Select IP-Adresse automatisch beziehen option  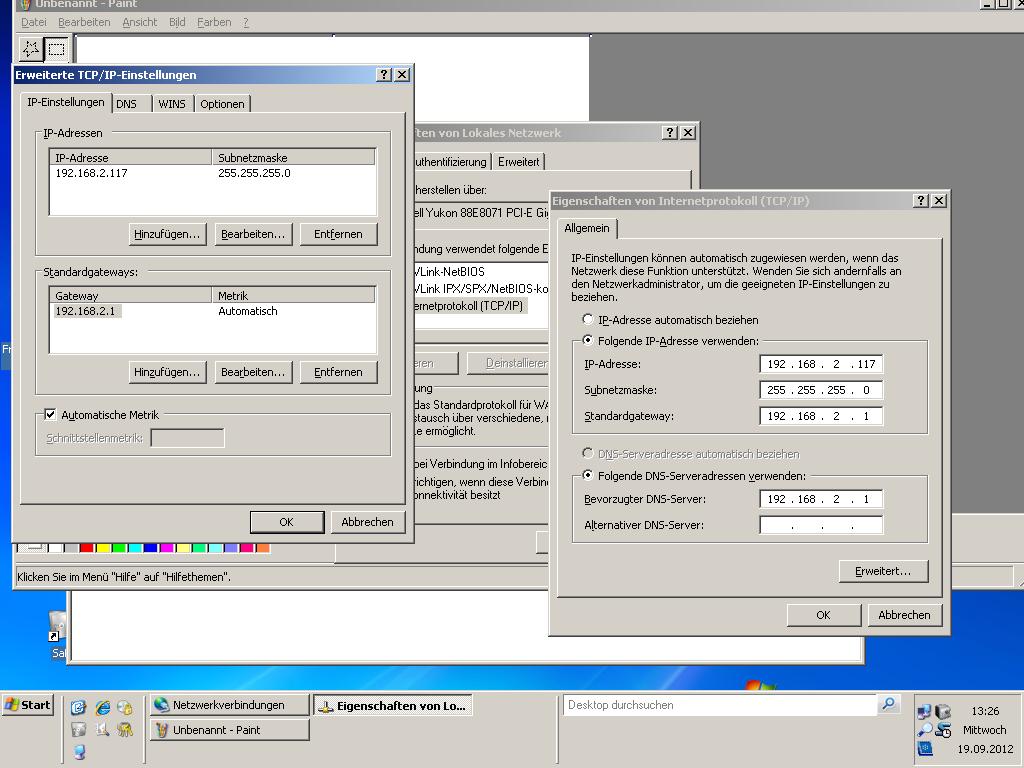pyautogui.click(x=588, y=320)
